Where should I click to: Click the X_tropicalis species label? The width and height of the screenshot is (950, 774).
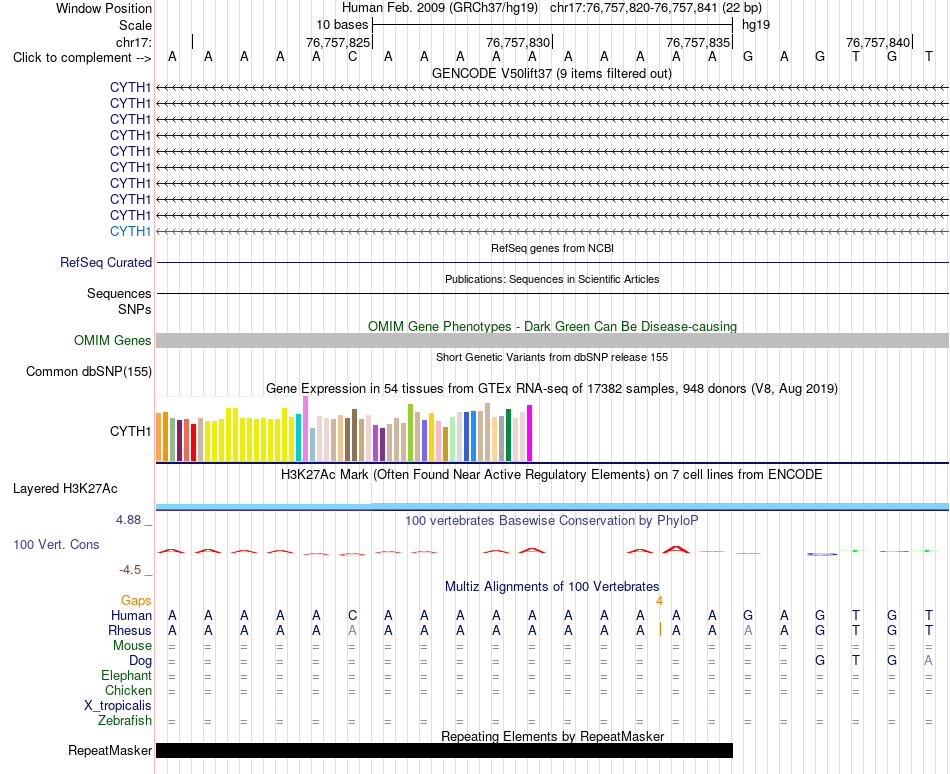pyautogui.click(x=118, y=706)
